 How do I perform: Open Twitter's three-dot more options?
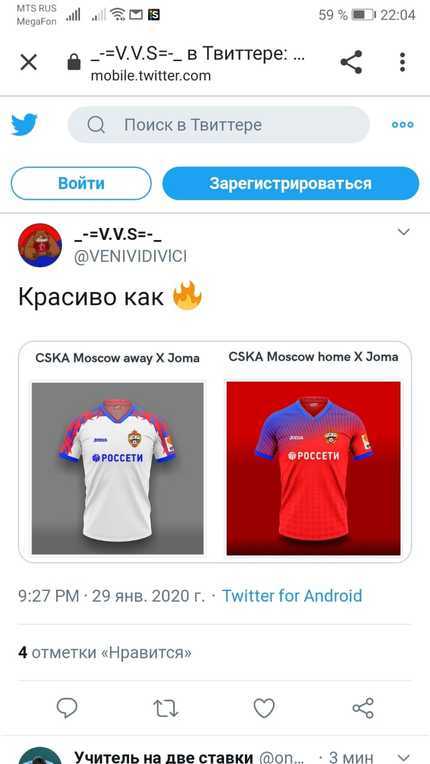pyautogui.click(x=403, y=125)
